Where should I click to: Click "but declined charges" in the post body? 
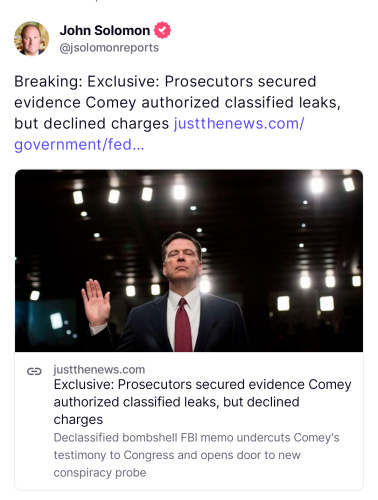tap(92, 124)
